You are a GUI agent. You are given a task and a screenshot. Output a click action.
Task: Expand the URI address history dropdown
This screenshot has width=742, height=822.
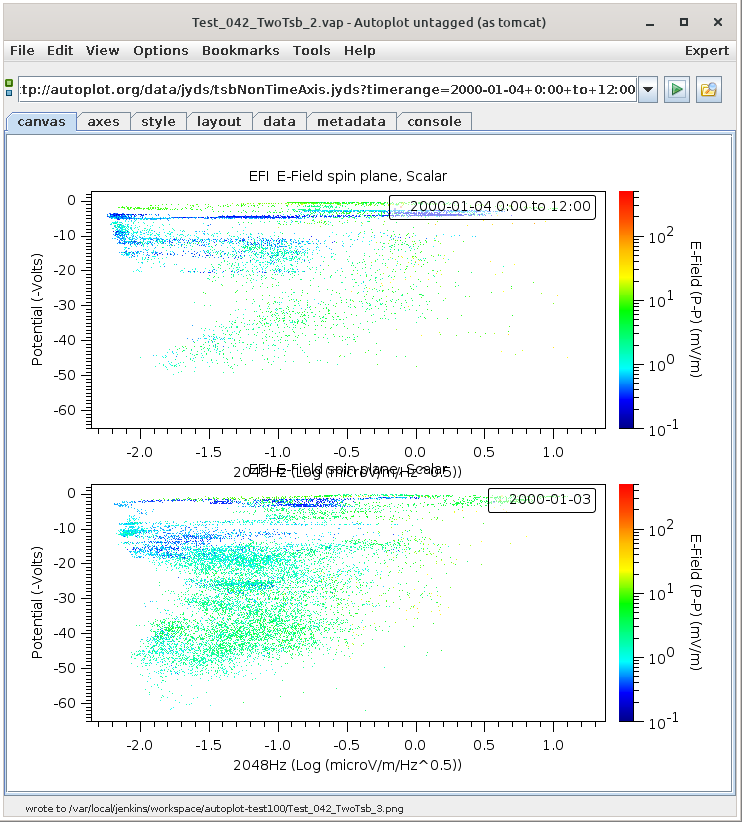click(647, 89)
